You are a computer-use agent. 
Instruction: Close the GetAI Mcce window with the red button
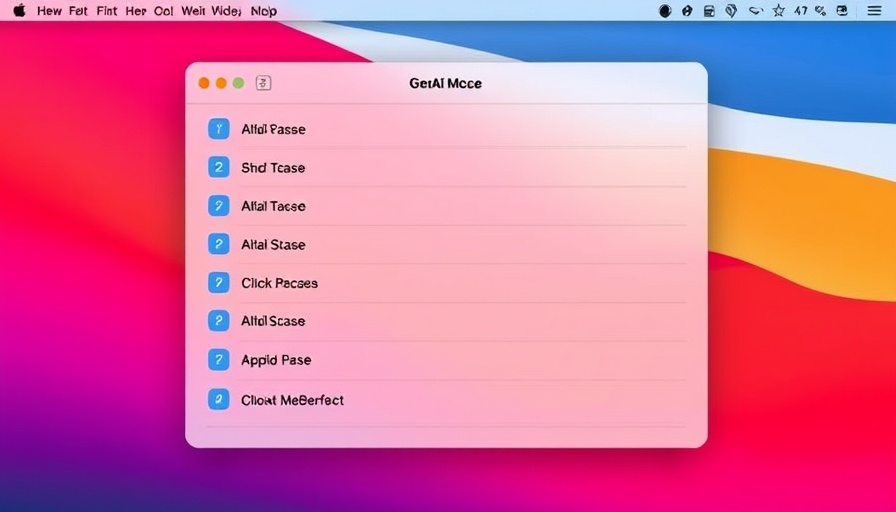203,83
